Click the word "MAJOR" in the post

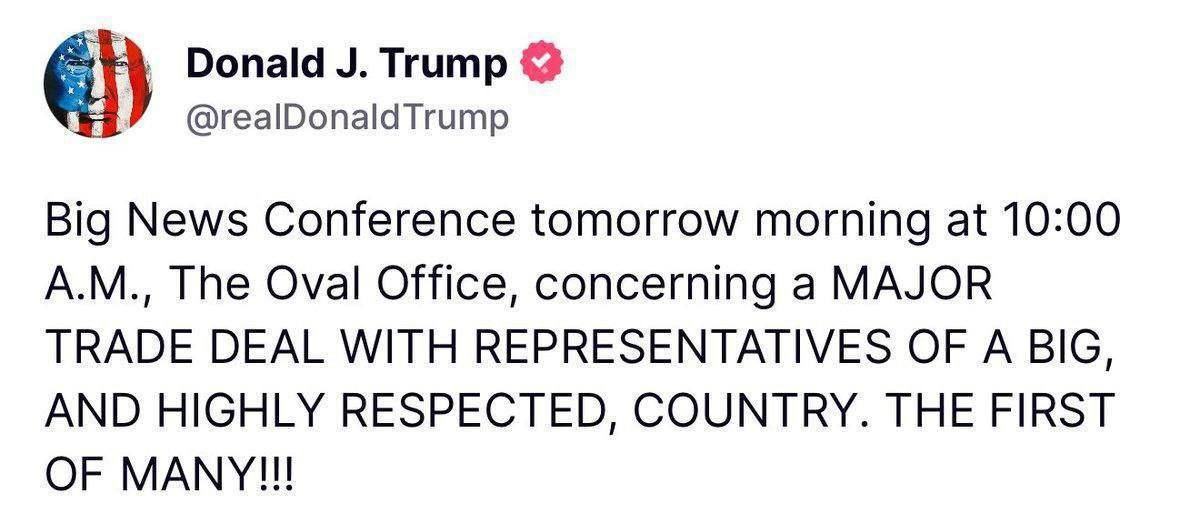point(915,285)
